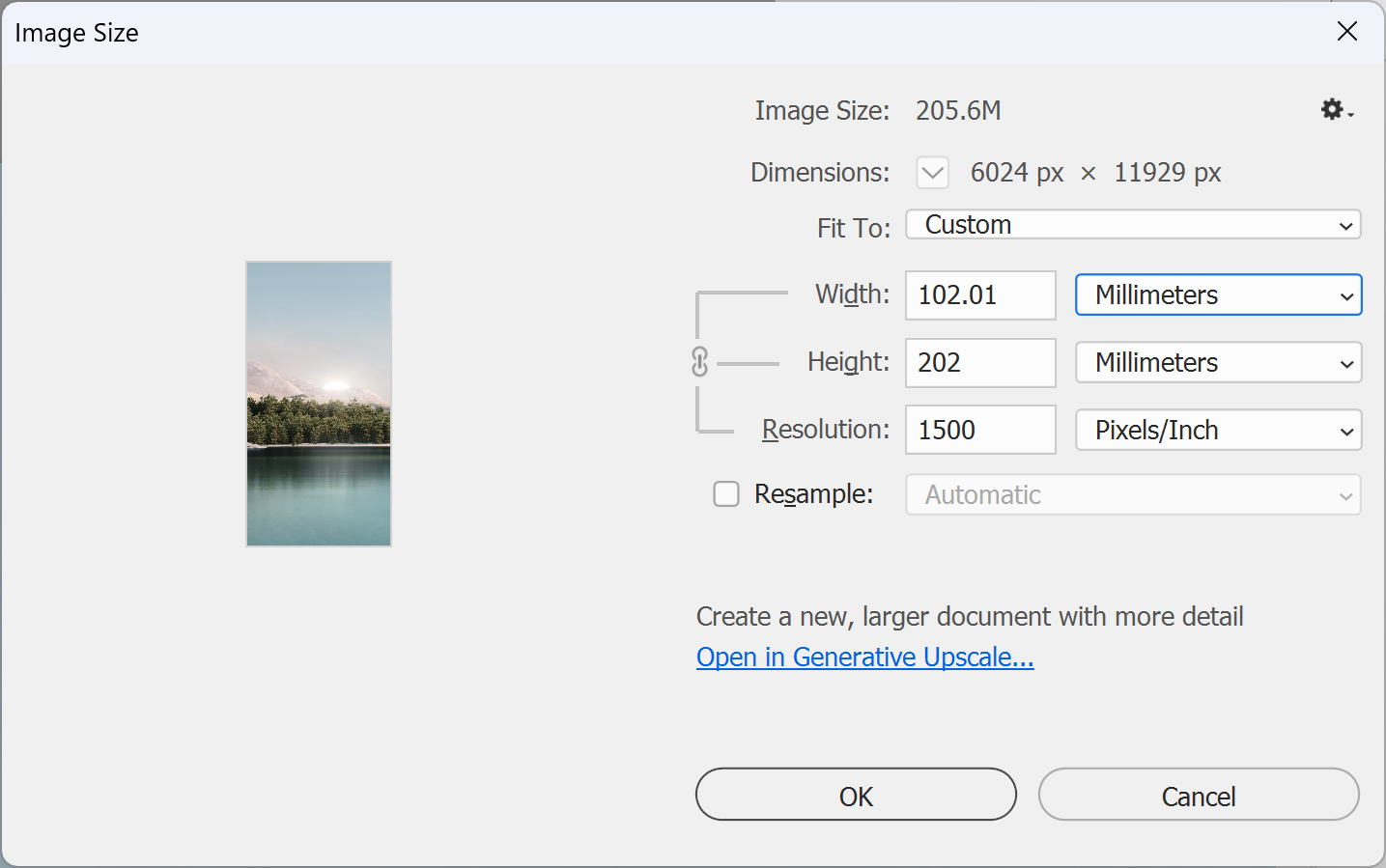The image size is (1386, 868).
Task: Open the Generative Upscale link
Action: pyautogui.click(x=865, y=658)
